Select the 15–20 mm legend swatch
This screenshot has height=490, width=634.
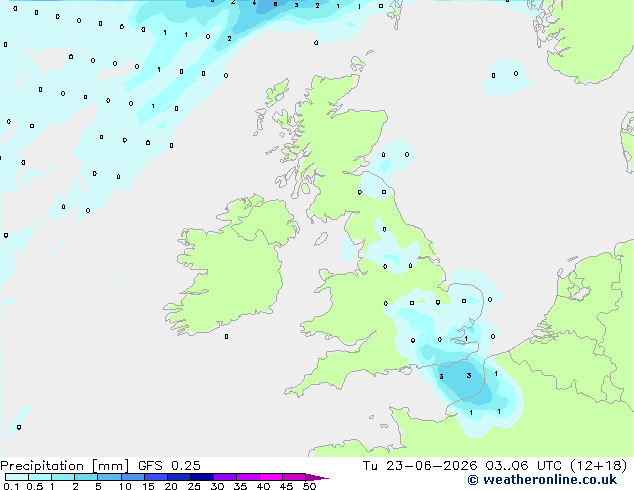[x=155, y=477]
